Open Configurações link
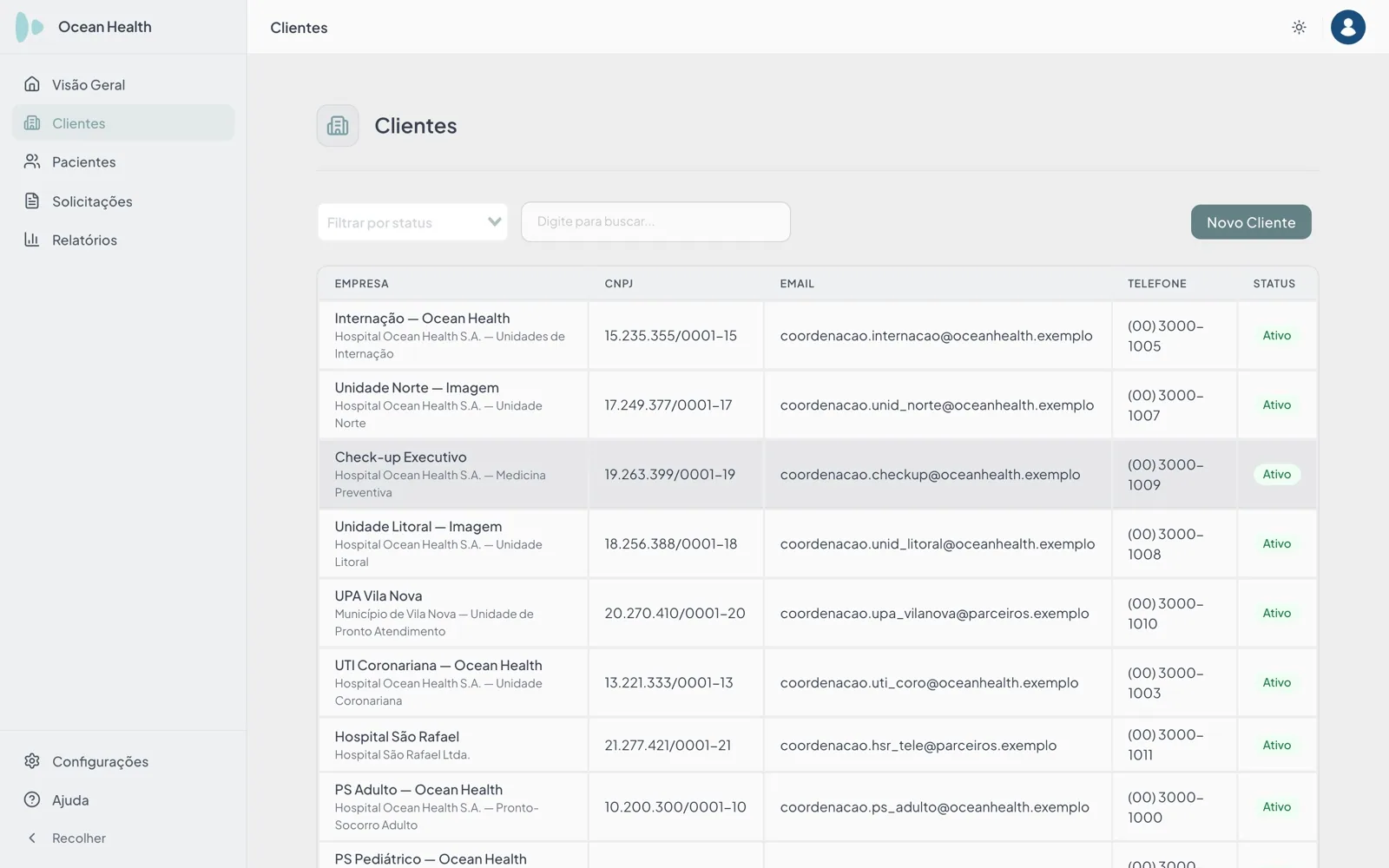Viewport: 1389px width, 868px height. (123, 761)
